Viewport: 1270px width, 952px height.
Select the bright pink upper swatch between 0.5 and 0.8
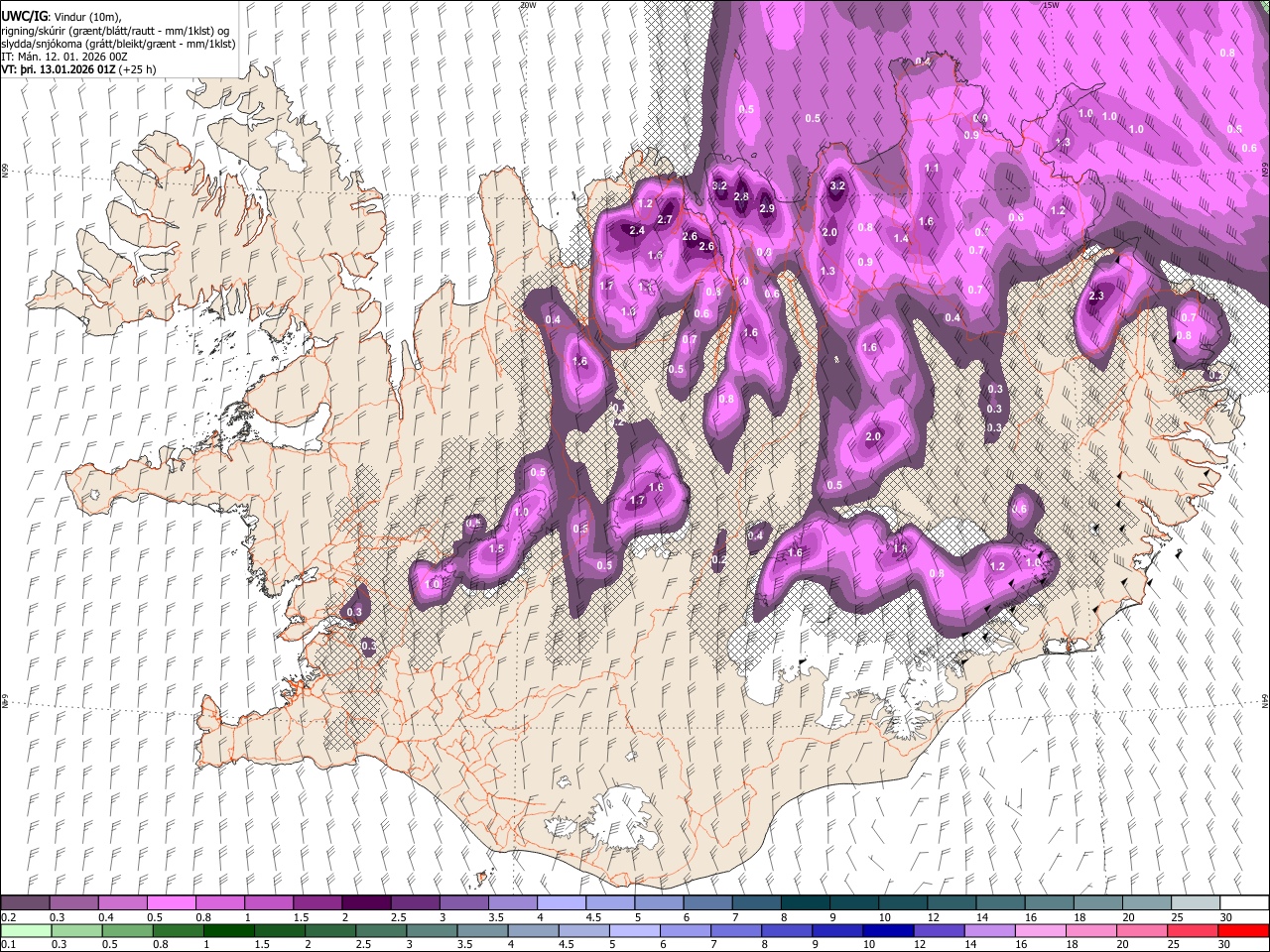[171, 903]
